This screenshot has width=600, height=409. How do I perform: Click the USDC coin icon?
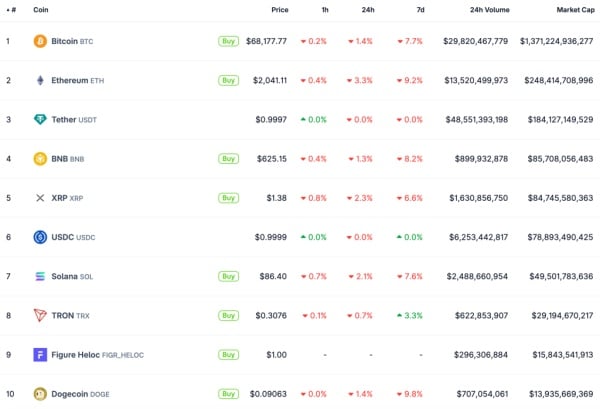click(x=40, y=237)
